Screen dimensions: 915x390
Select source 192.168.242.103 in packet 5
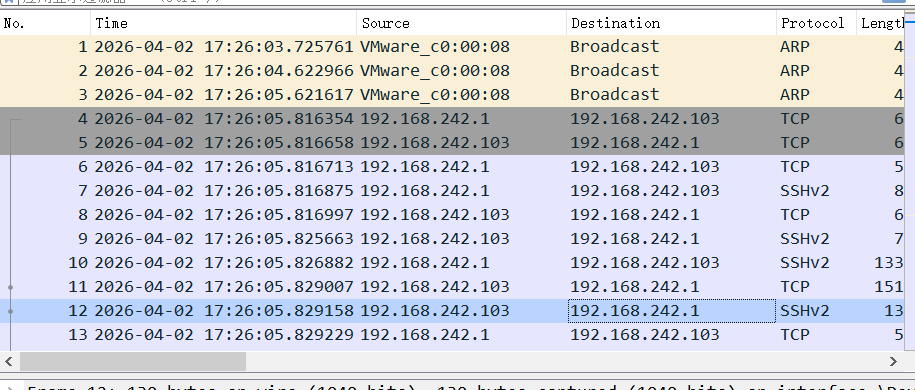pyautogui.click(x=435, y=143)
